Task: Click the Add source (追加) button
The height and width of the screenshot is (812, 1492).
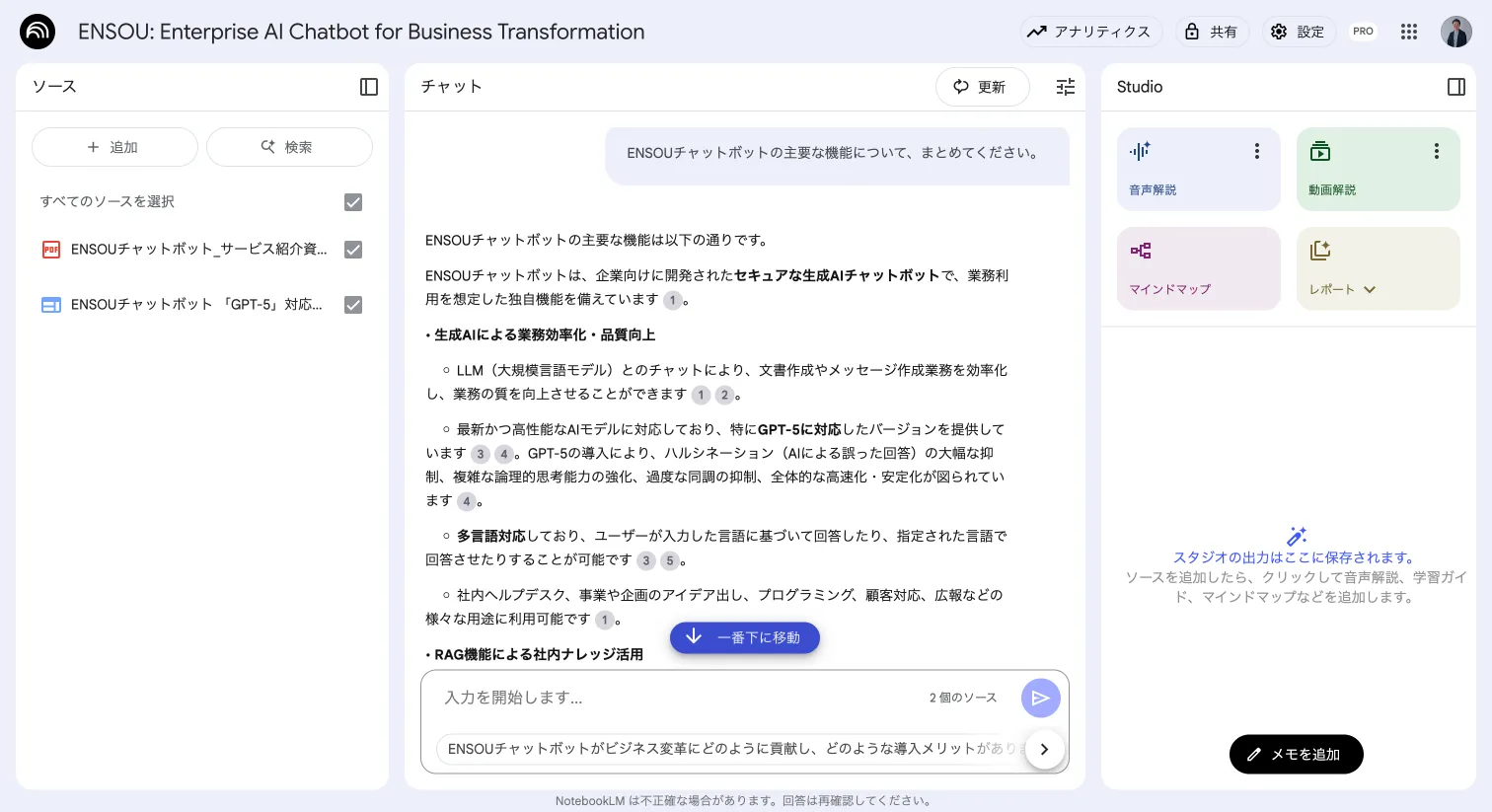Action: point(114,147)
